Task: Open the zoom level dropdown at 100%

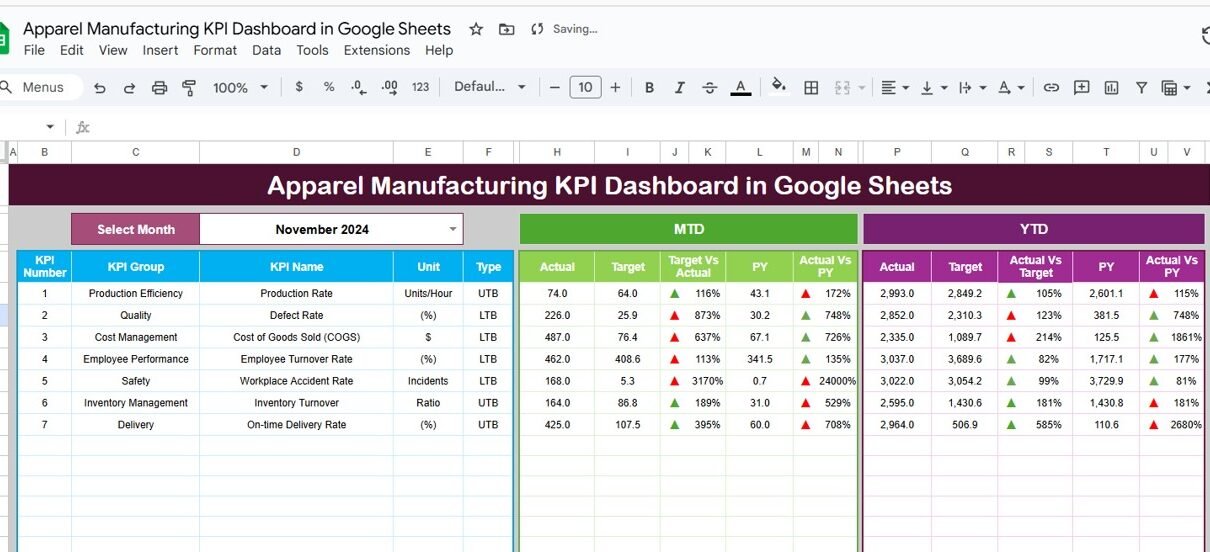Action: tap(240, 87)
